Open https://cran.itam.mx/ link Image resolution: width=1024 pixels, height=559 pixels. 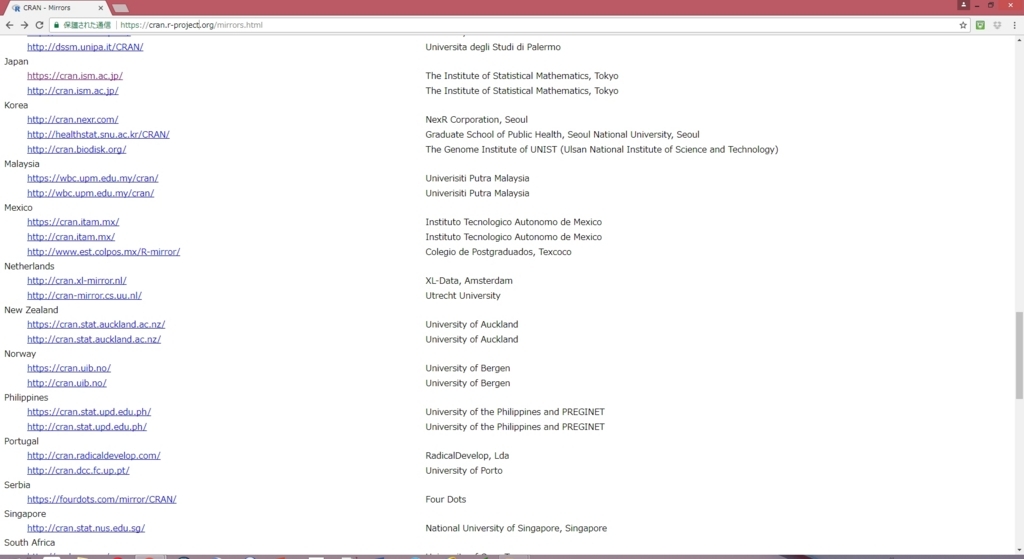click(72, 222)
